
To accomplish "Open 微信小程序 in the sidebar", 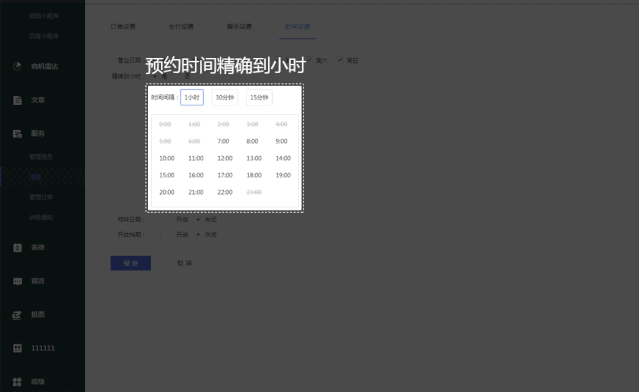I will [44, 16].
